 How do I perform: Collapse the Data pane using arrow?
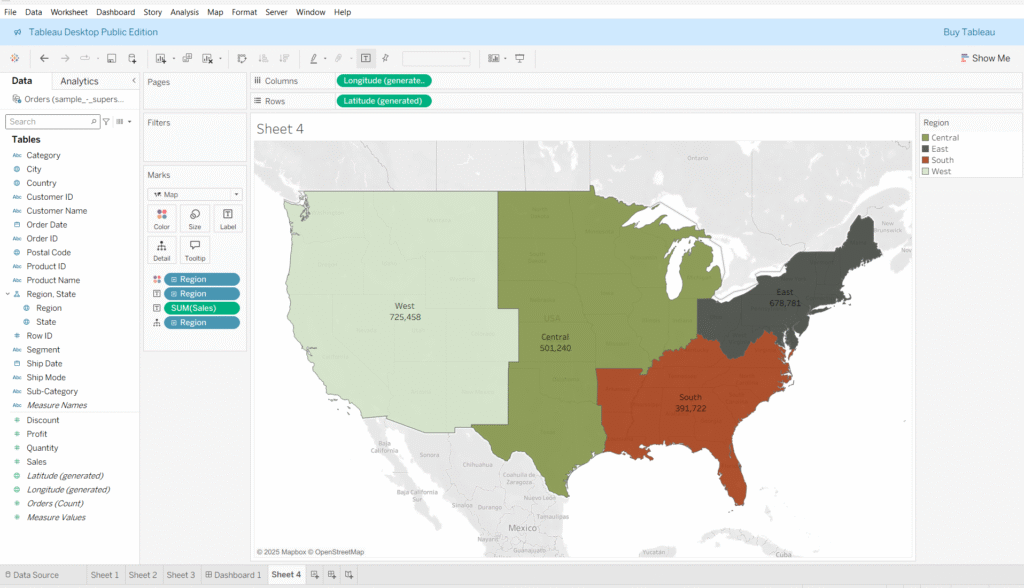point(134,81)
